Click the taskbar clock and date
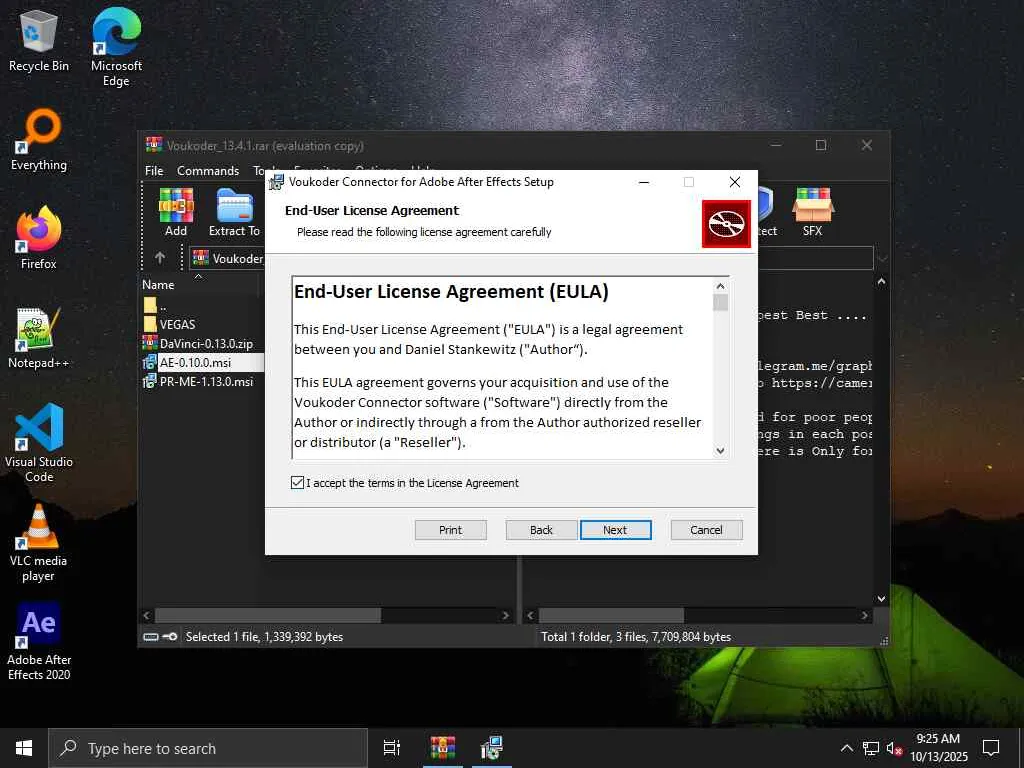Image resolution: width=1024 pixels, height=768 pixels. tap(938, 748)
